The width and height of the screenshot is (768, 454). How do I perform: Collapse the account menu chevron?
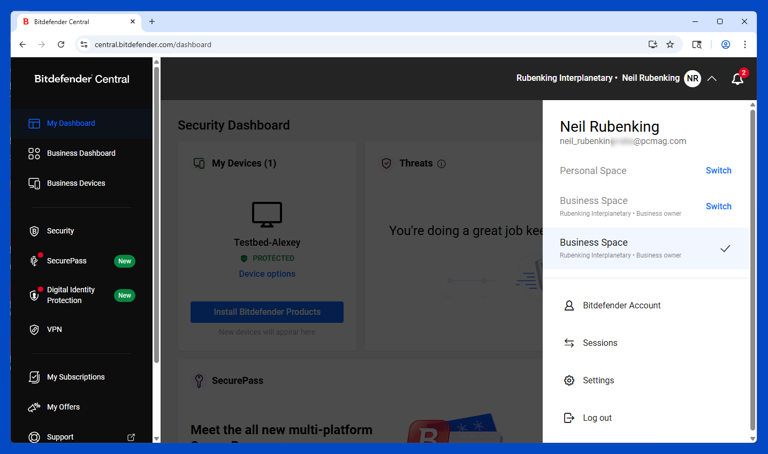pyautogui.click(x=712, y=79)
